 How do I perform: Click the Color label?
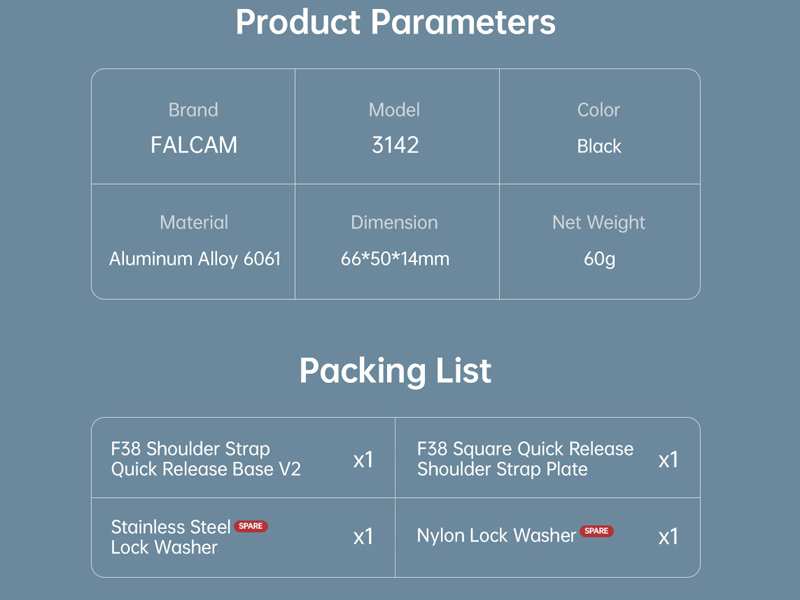[x=598, y=110]
